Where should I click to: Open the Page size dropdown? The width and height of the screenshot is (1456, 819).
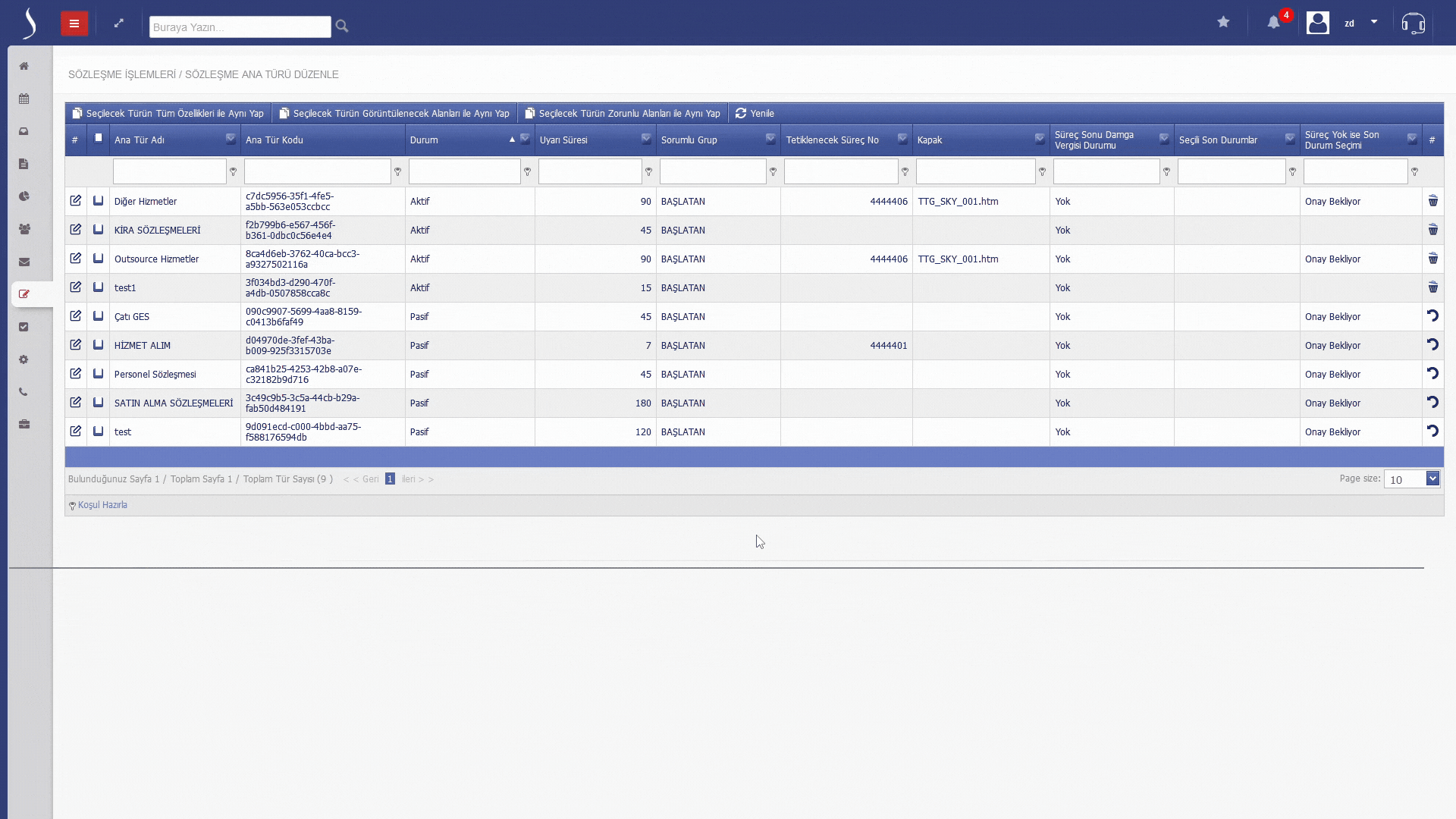1432,479
